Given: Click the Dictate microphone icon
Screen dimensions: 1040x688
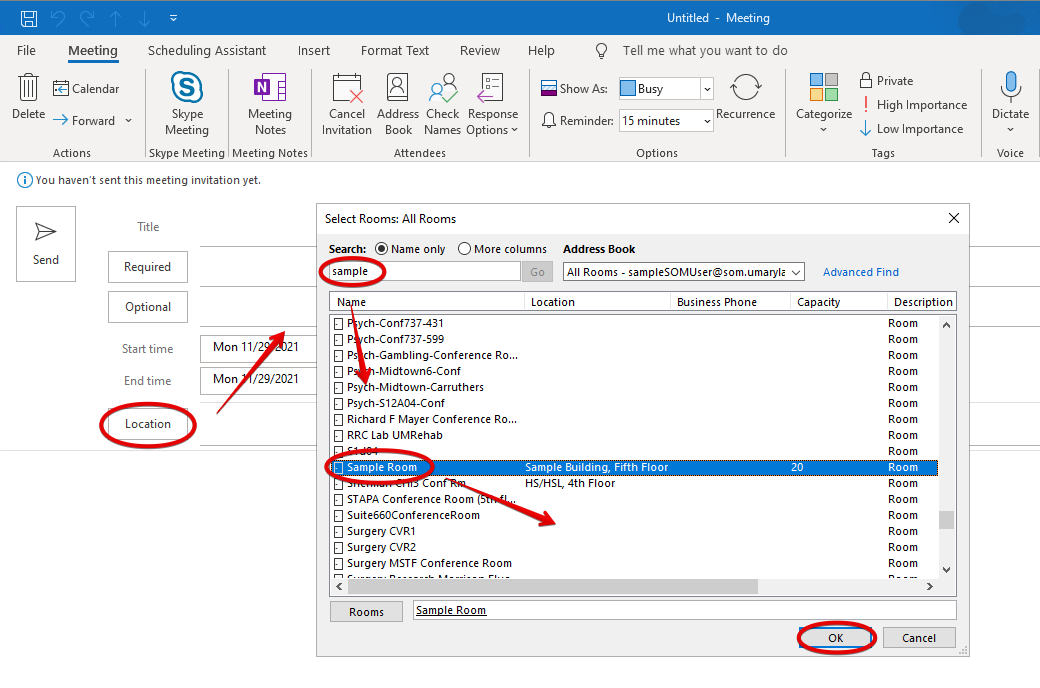Looking at the screenshot, I should [1010, 89].
